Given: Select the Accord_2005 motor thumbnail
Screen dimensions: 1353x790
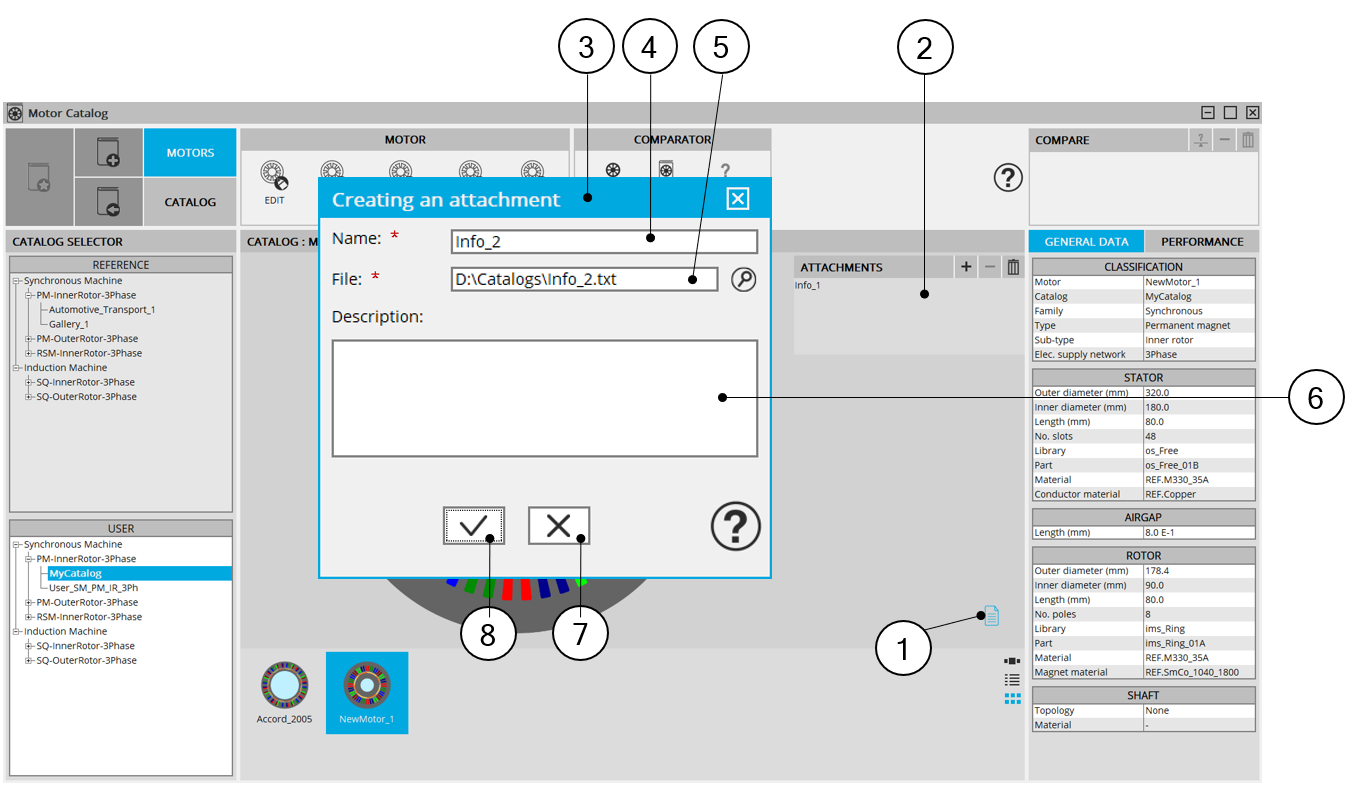Looking at the screenshot, I should coord(284,692).
